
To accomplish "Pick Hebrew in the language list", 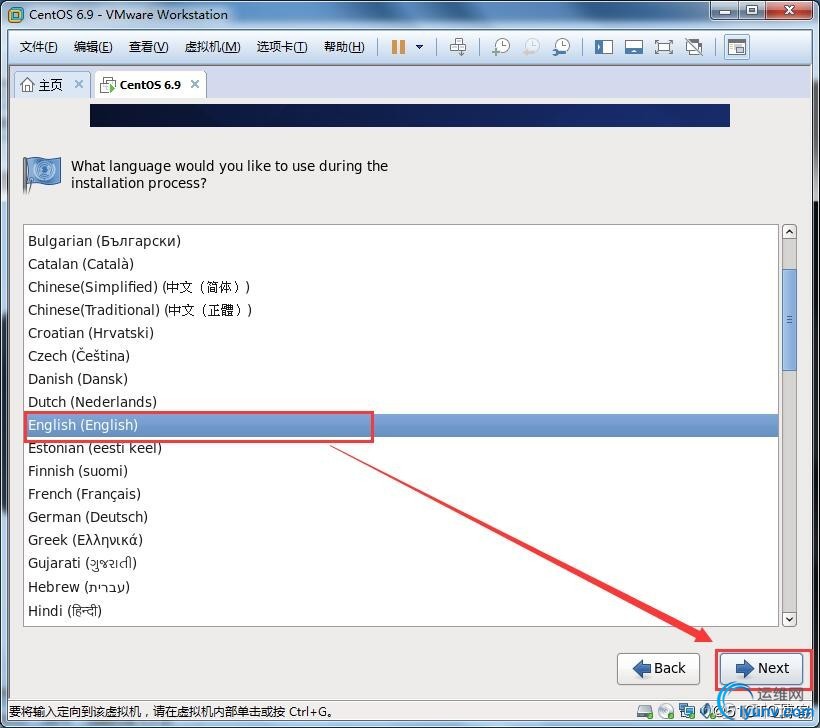I will (401, 587).
